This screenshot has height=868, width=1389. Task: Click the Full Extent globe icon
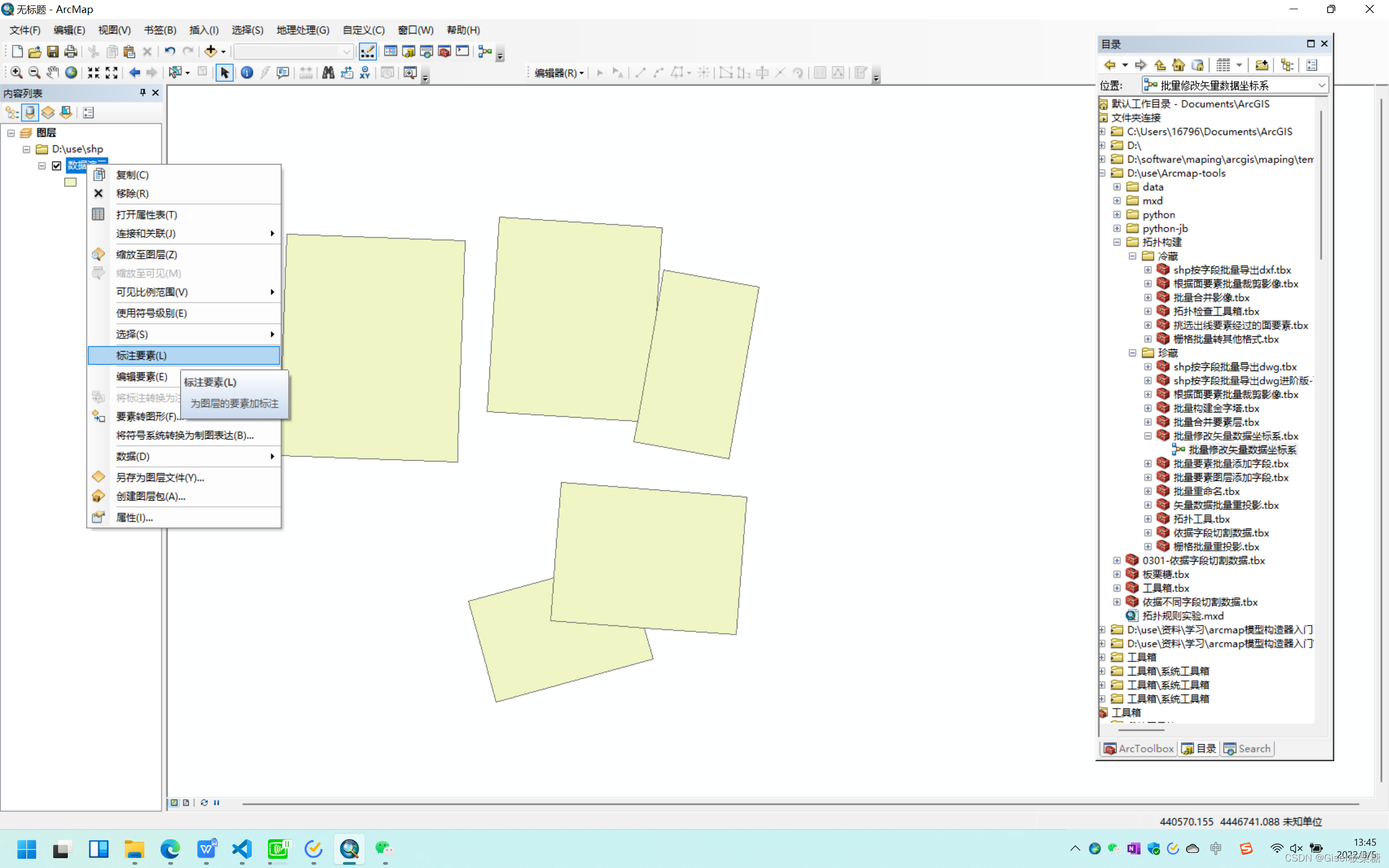click(71, 73)
